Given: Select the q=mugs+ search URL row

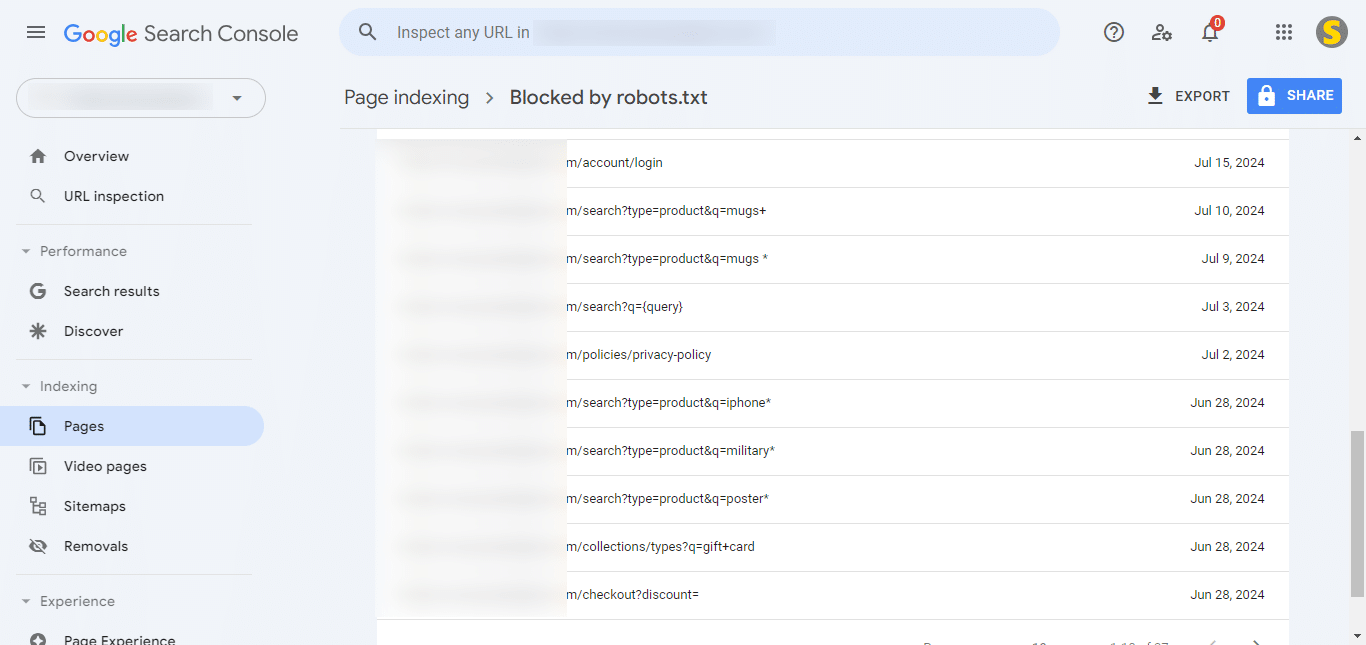Looking at the screenshot, I should (x=833, y=211).
